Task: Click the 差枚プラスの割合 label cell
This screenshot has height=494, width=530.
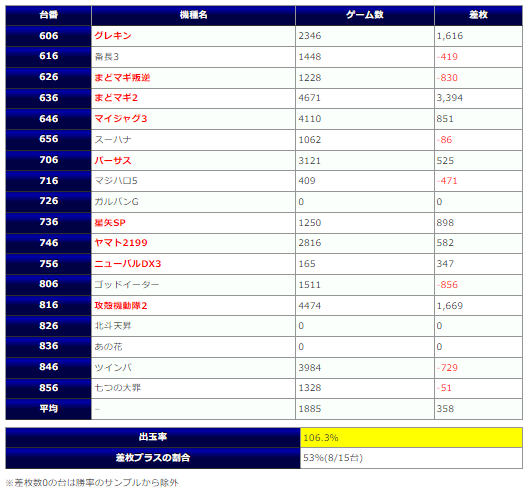Action: coord(153,458)
